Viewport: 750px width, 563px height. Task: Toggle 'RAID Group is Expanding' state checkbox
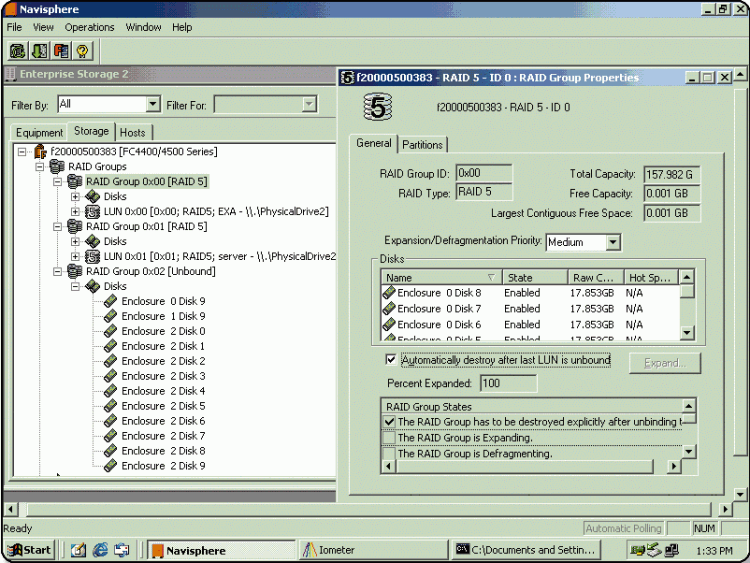click(x=389, y=438)
